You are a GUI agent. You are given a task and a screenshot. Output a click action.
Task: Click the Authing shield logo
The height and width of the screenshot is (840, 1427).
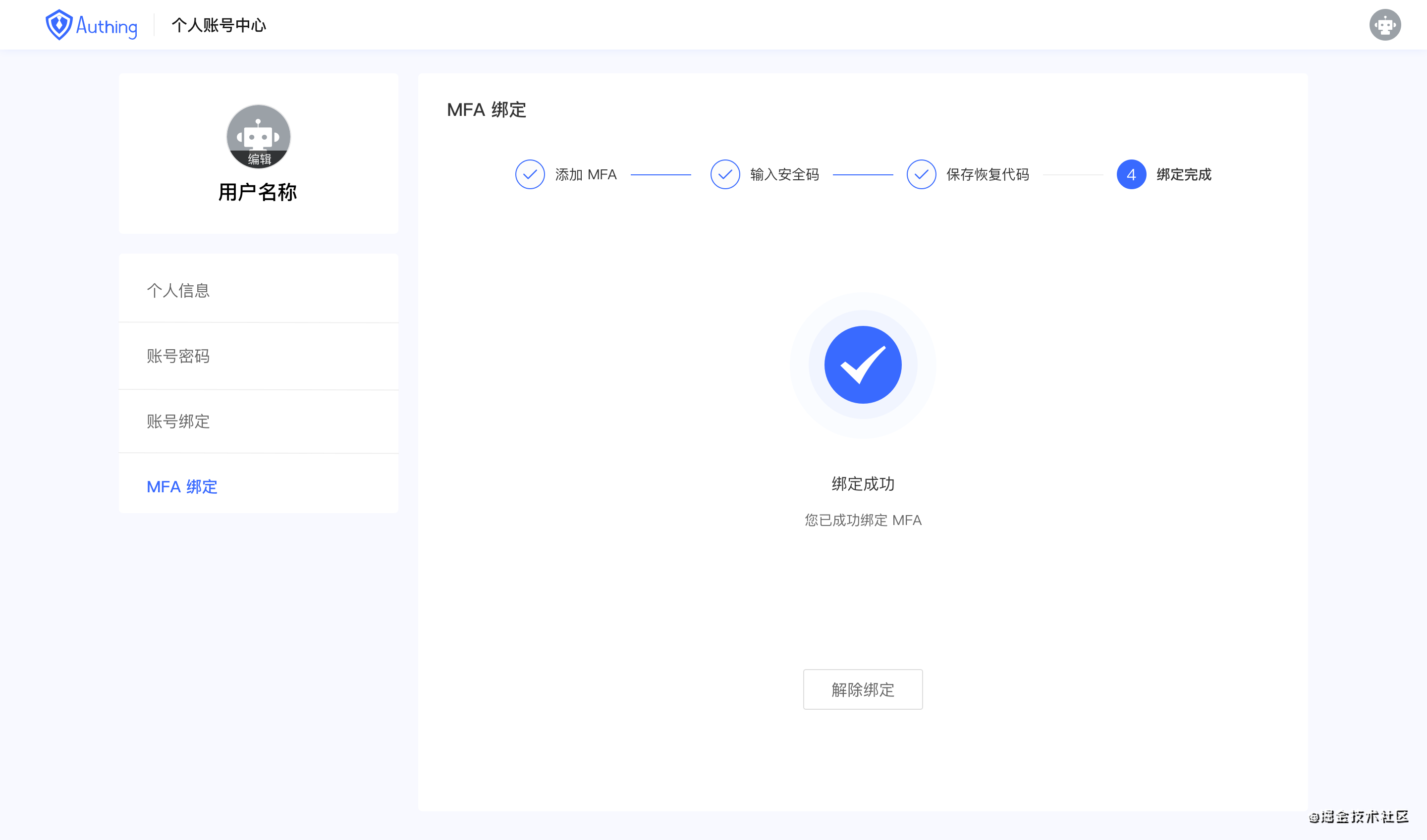coord(58,25)
